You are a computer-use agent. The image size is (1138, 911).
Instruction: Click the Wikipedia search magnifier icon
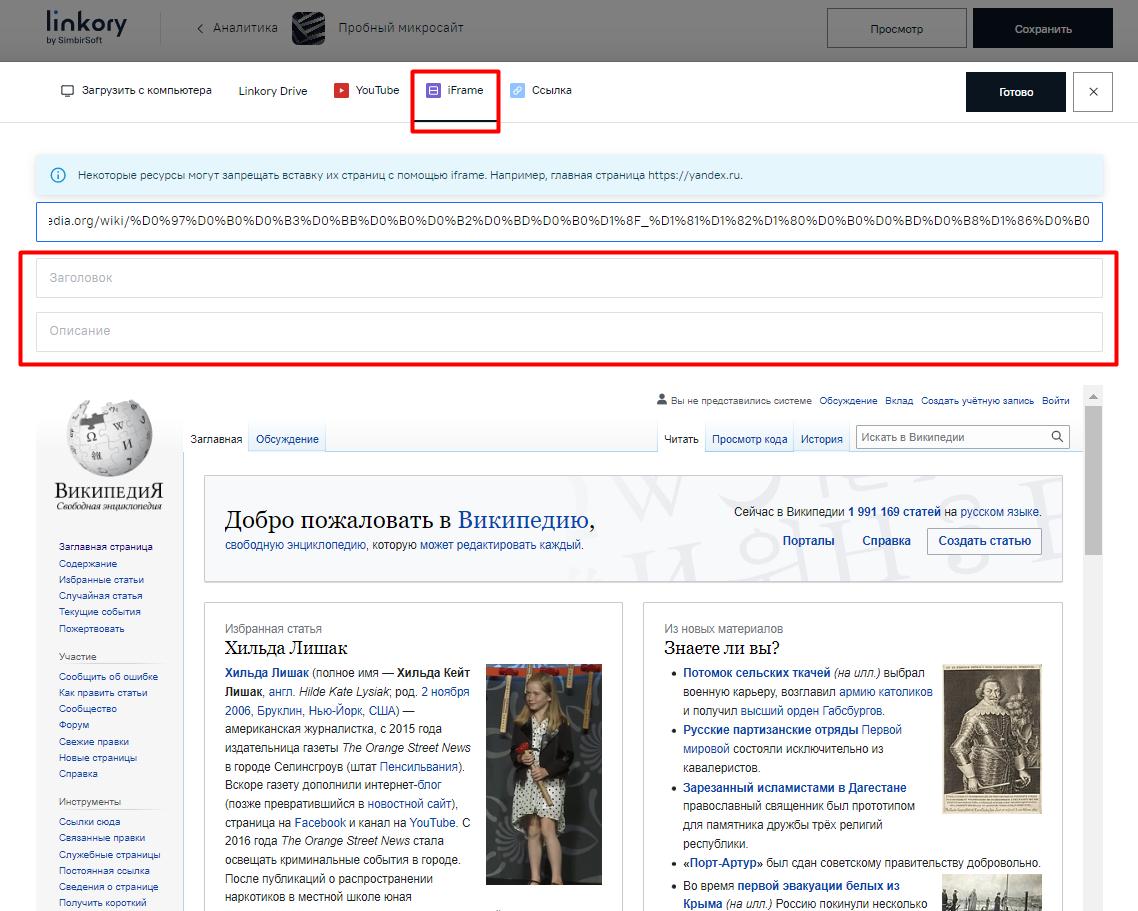click(x=1057, y=437)
